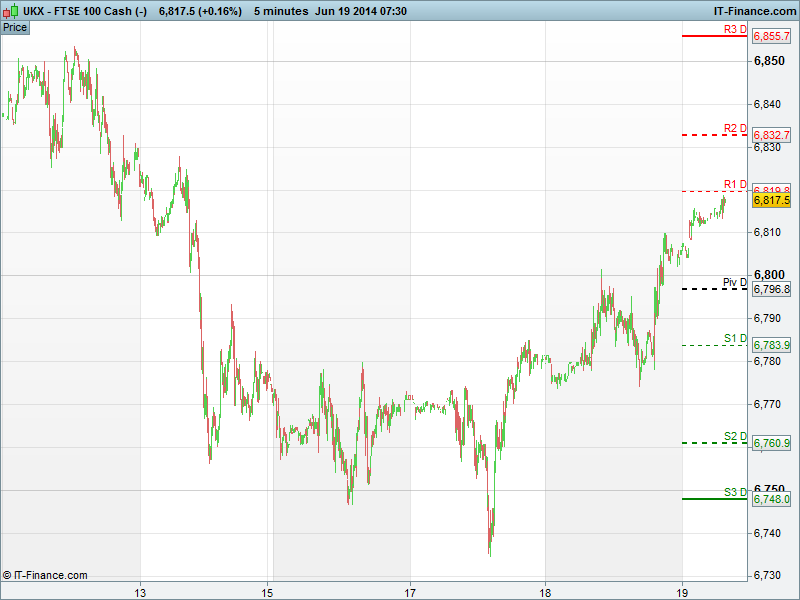Click the © IT-Finance.com copyright text

tap(45, 575)
